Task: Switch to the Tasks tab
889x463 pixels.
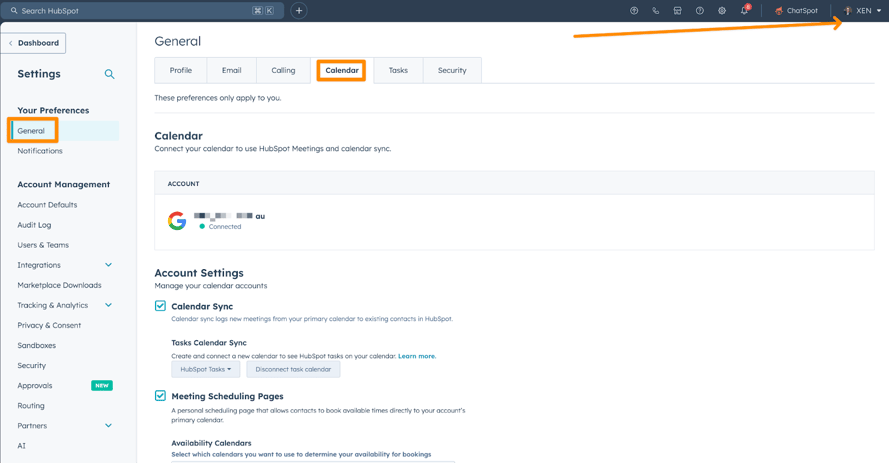Action: click(398, 70)
